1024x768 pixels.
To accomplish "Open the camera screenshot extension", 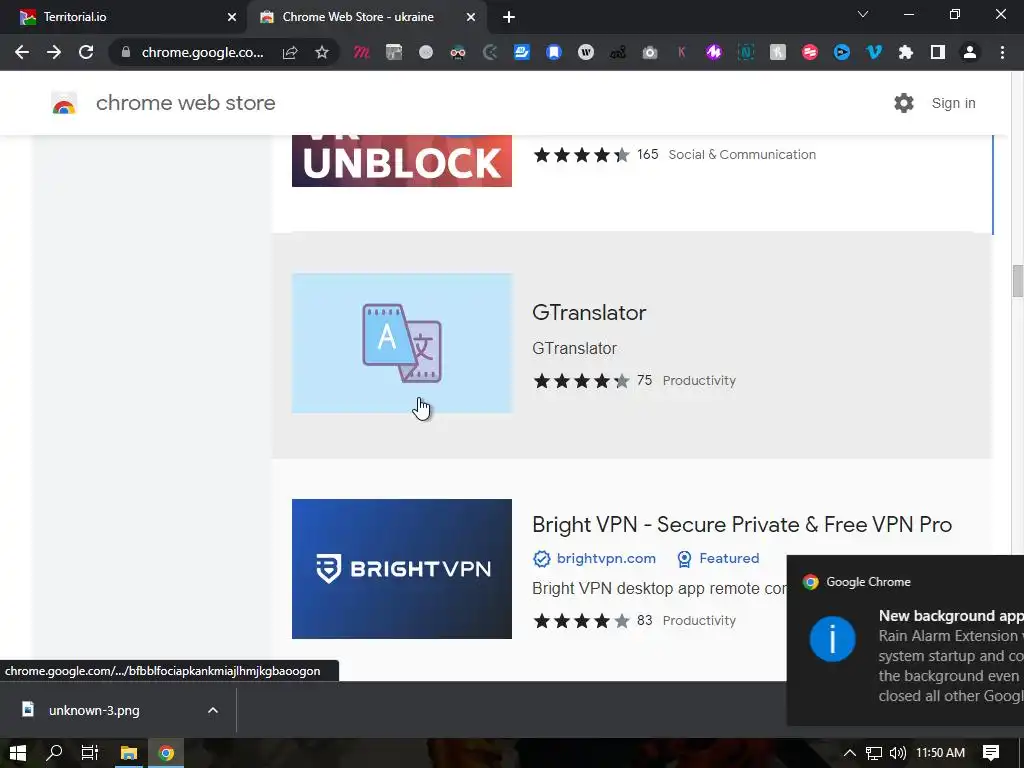I will tap(650, 52).
